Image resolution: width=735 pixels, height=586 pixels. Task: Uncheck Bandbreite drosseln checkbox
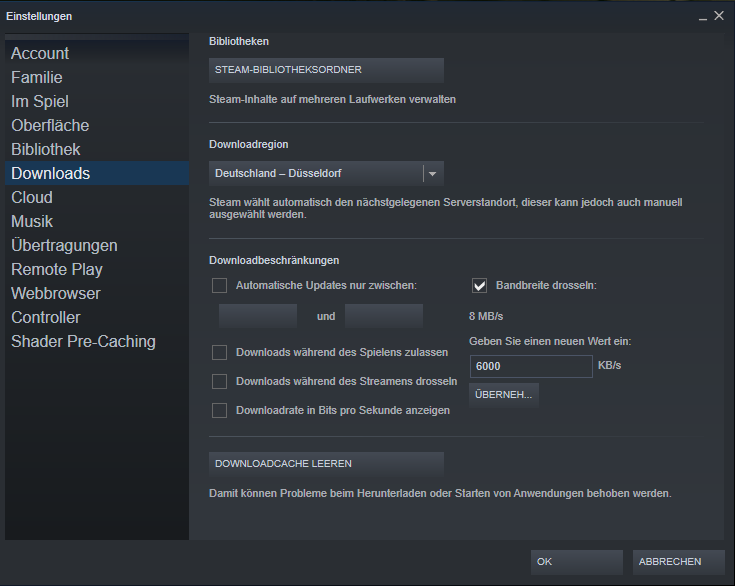pos(480,285)
